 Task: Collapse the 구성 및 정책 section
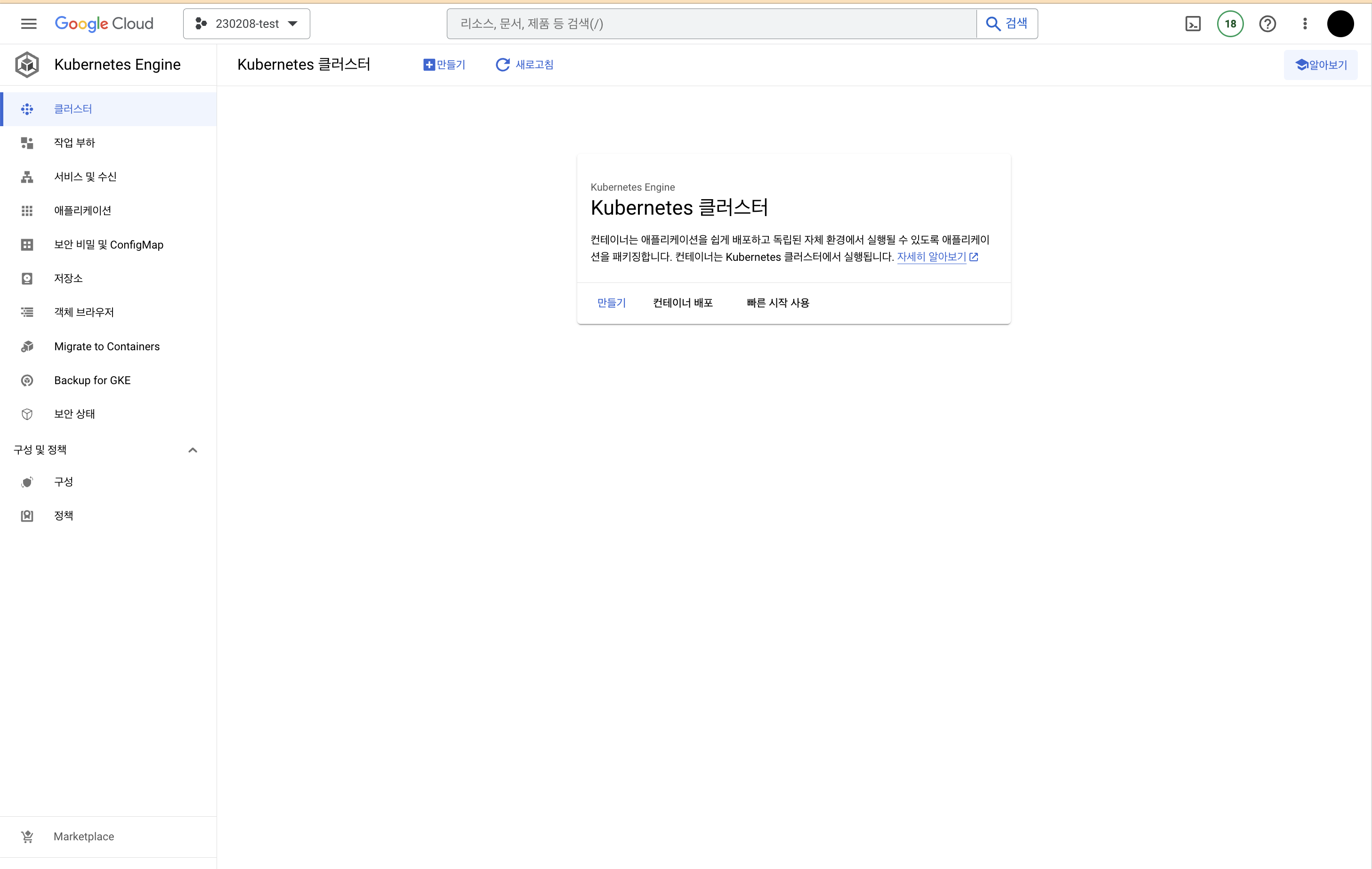click(x=193, y=450)
